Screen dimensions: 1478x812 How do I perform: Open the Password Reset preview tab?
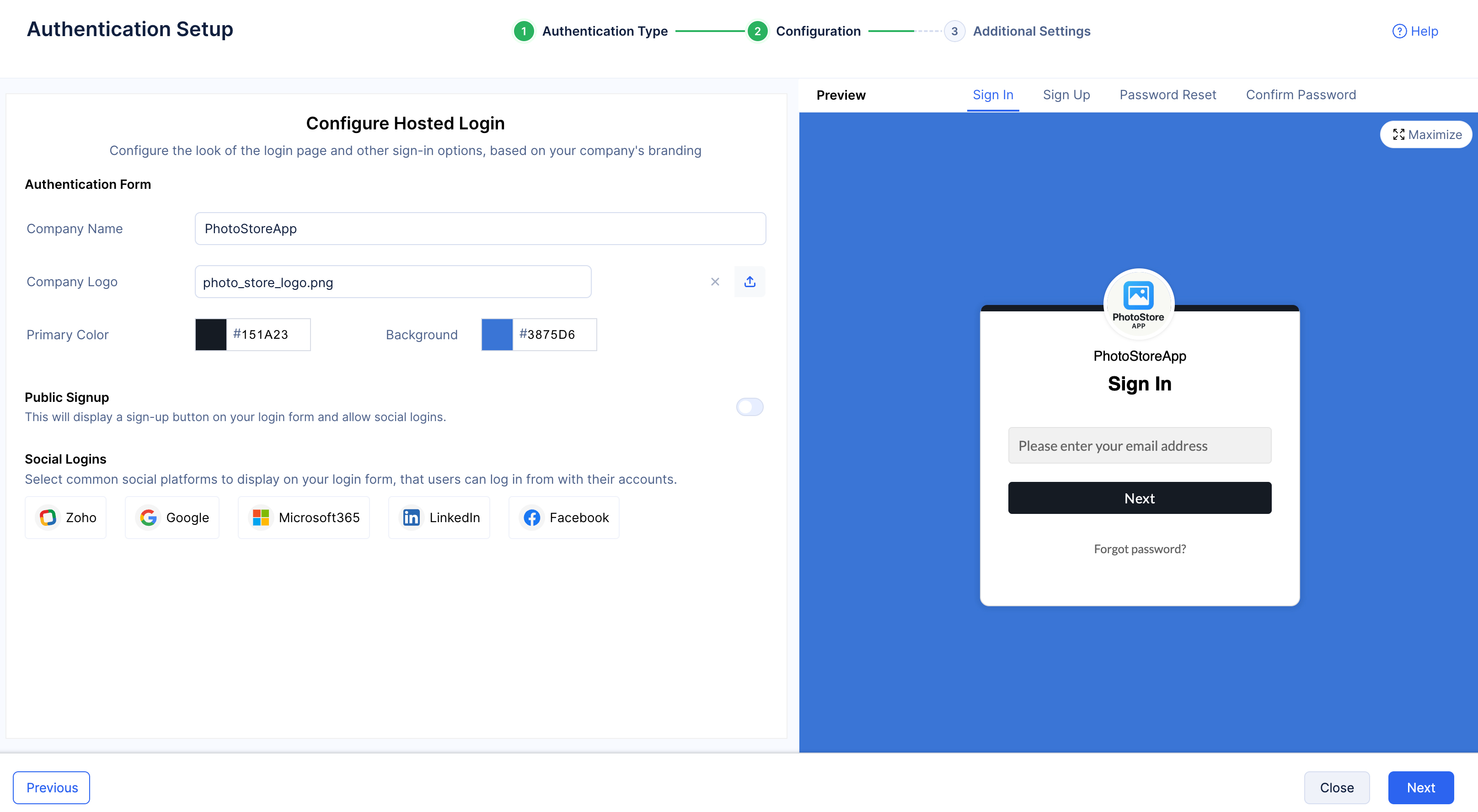coord(1167,95)
